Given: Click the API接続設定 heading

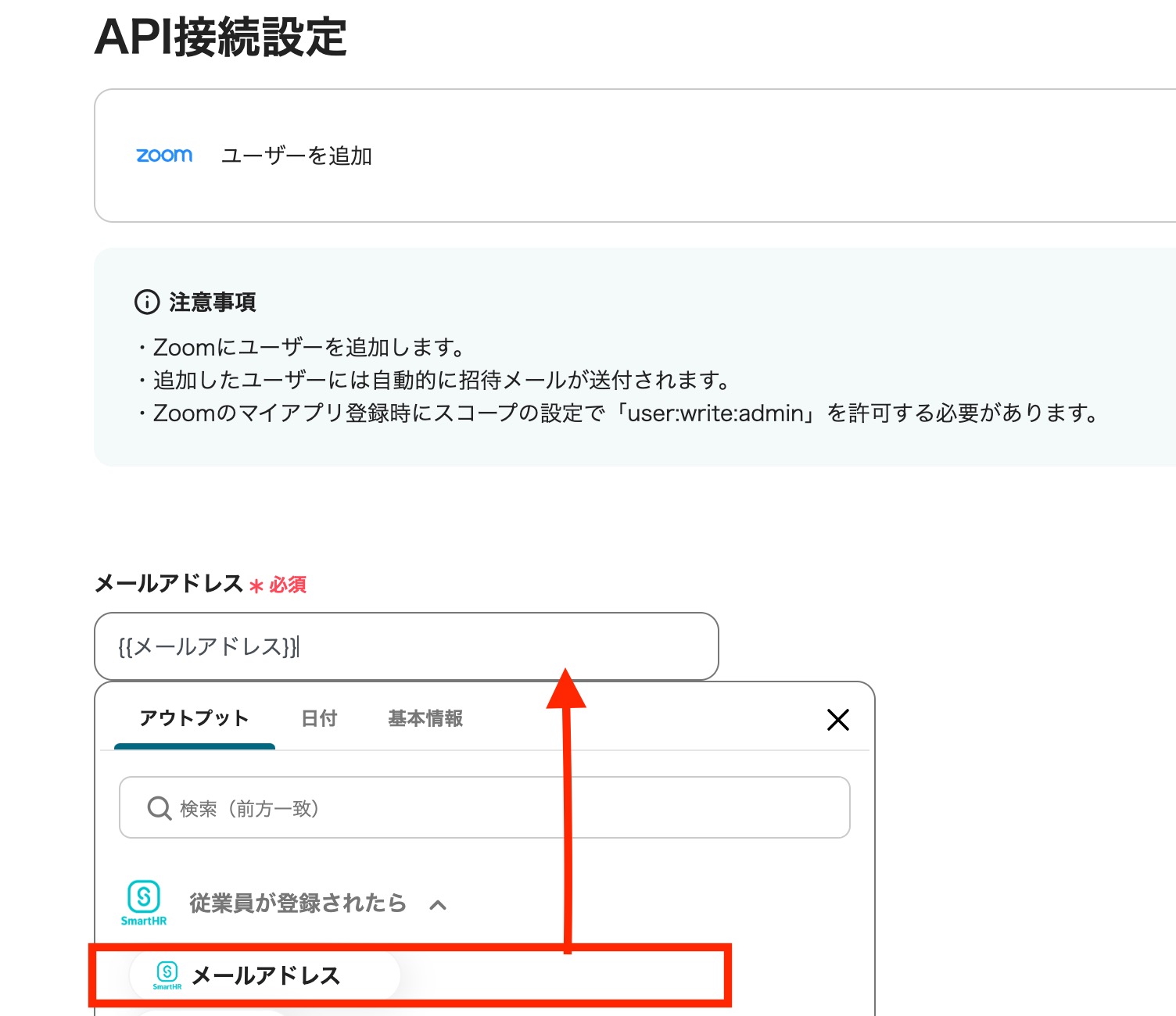Looking at the screenshot, I should [220, 37].
